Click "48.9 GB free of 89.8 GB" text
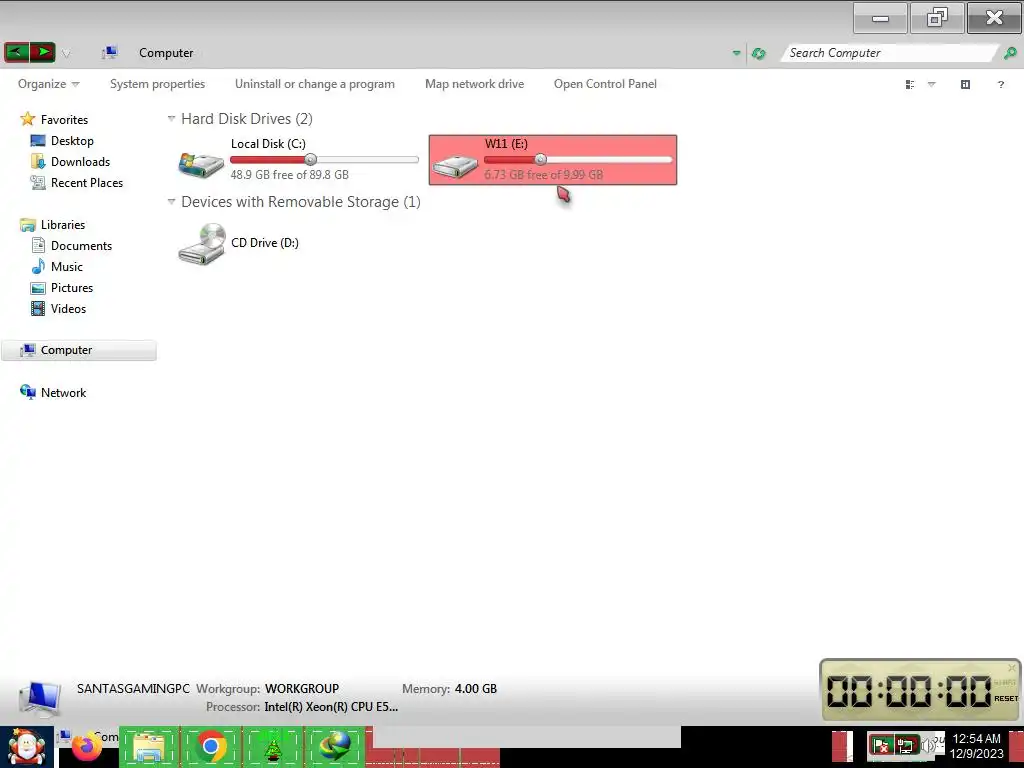 pyautogui.click(x=289, y=174)
